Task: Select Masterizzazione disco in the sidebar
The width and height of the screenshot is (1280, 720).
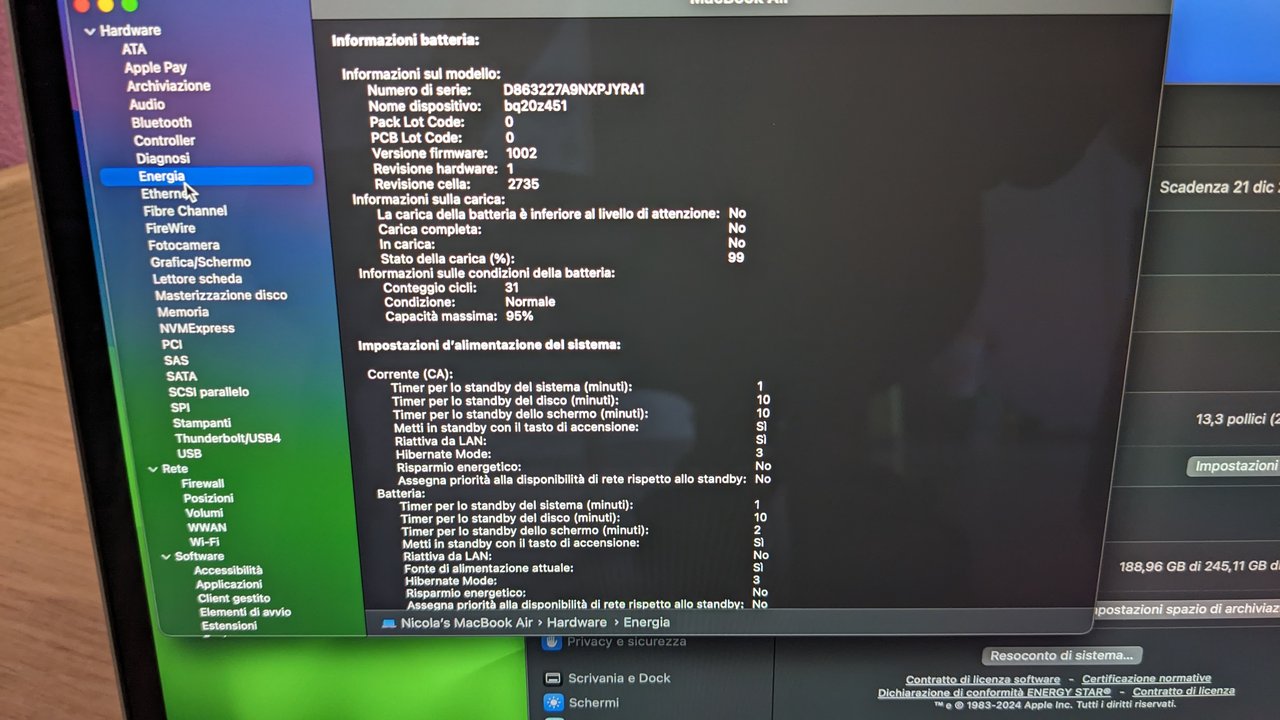Action: coord(221,295)
